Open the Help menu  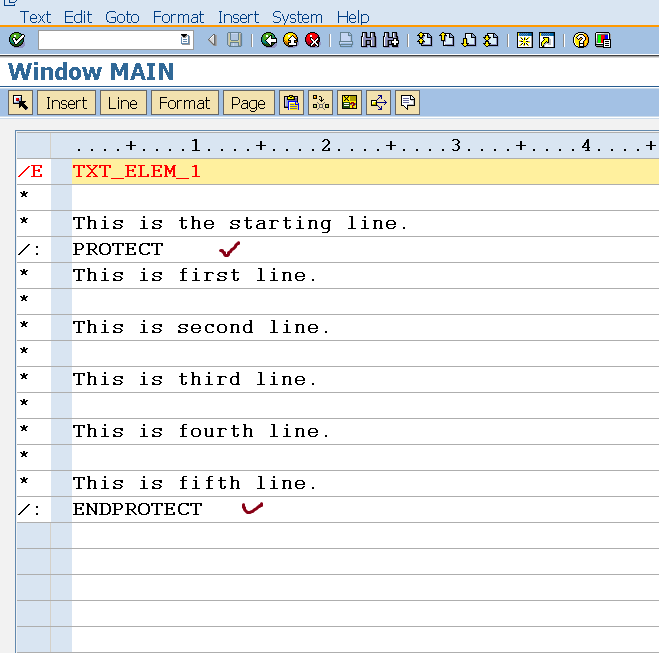[353, 17]
